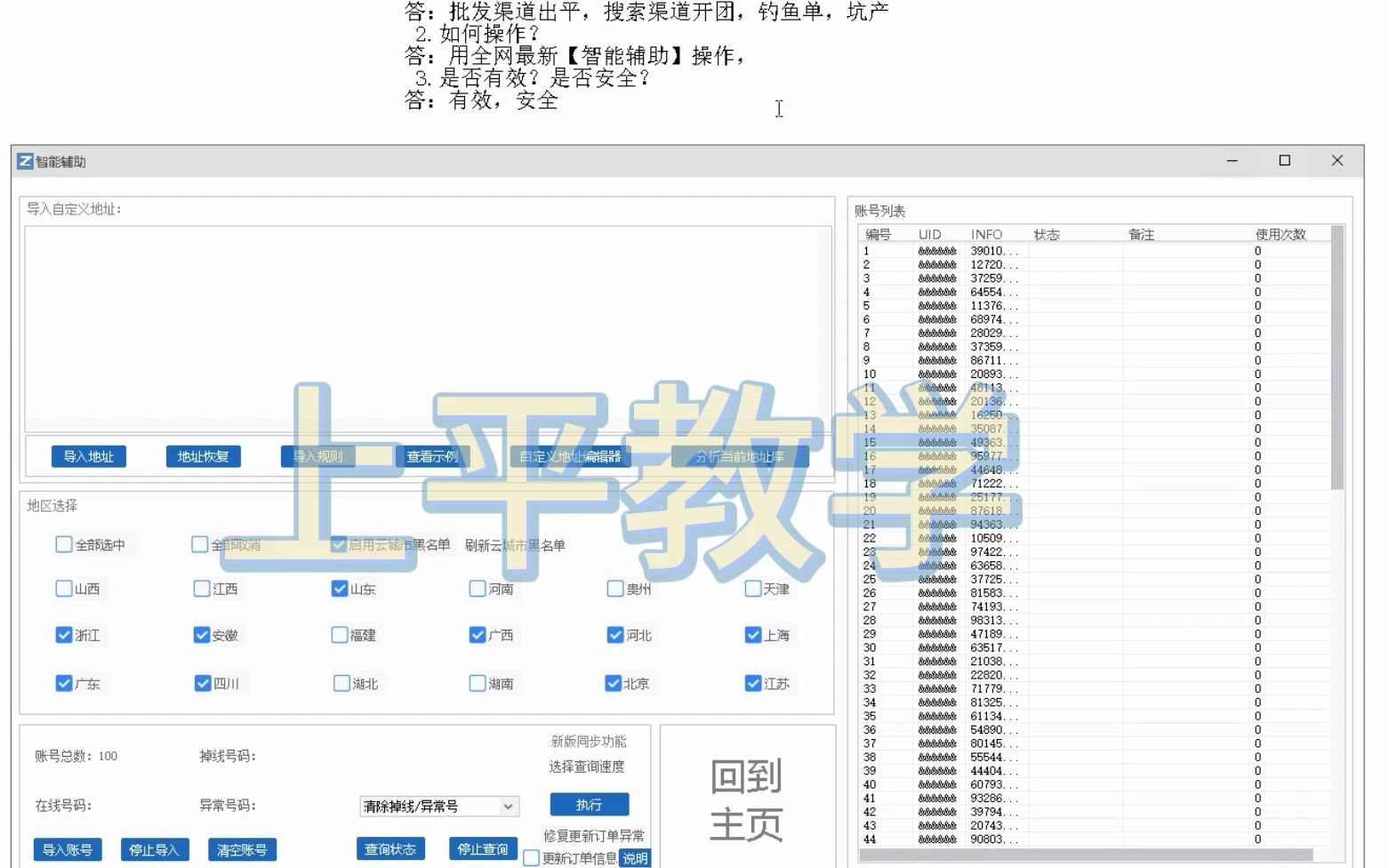1389x868 pixels.
Task: Select account row with INFO 64554...
Action: point(1095,292)
